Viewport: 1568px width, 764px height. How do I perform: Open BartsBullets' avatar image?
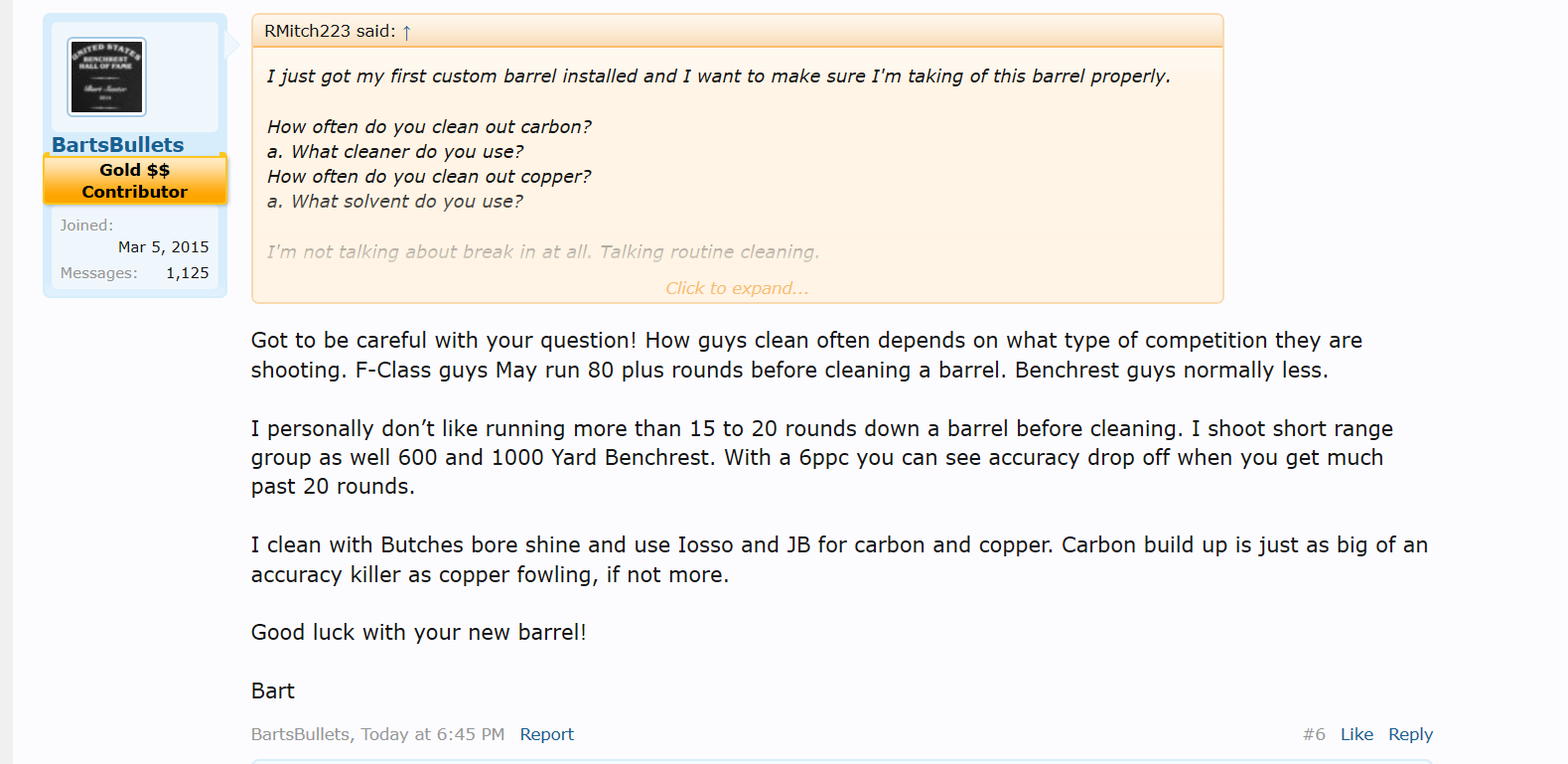pos(106,76)
